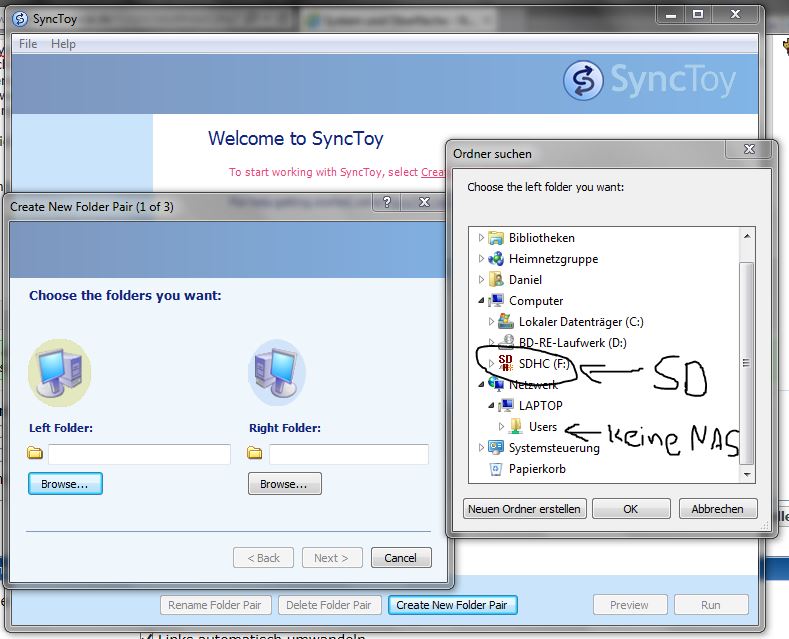Select the C: drive icon

point(506,322)
